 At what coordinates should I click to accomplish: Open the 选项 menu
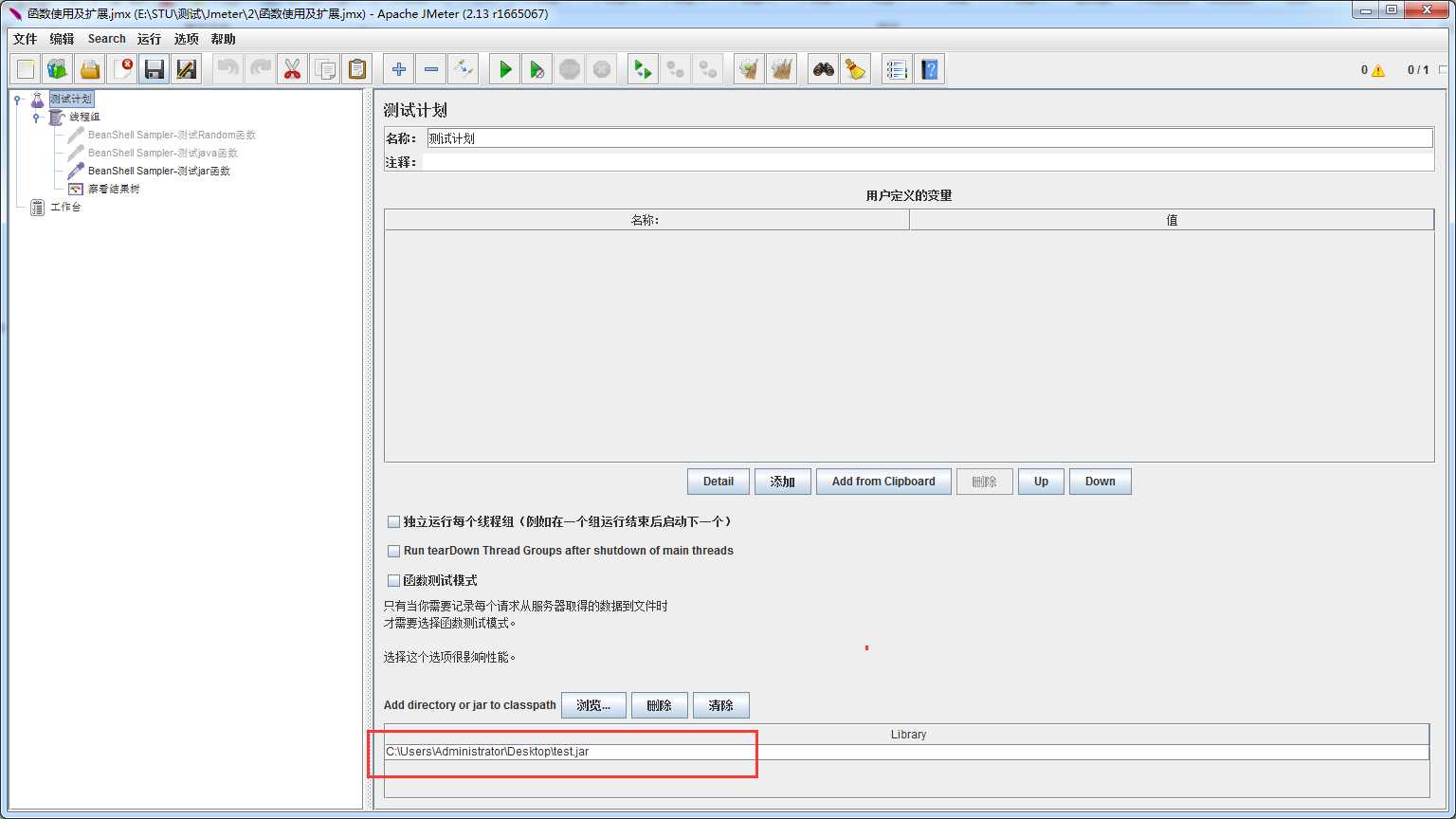tap(187, 39)
